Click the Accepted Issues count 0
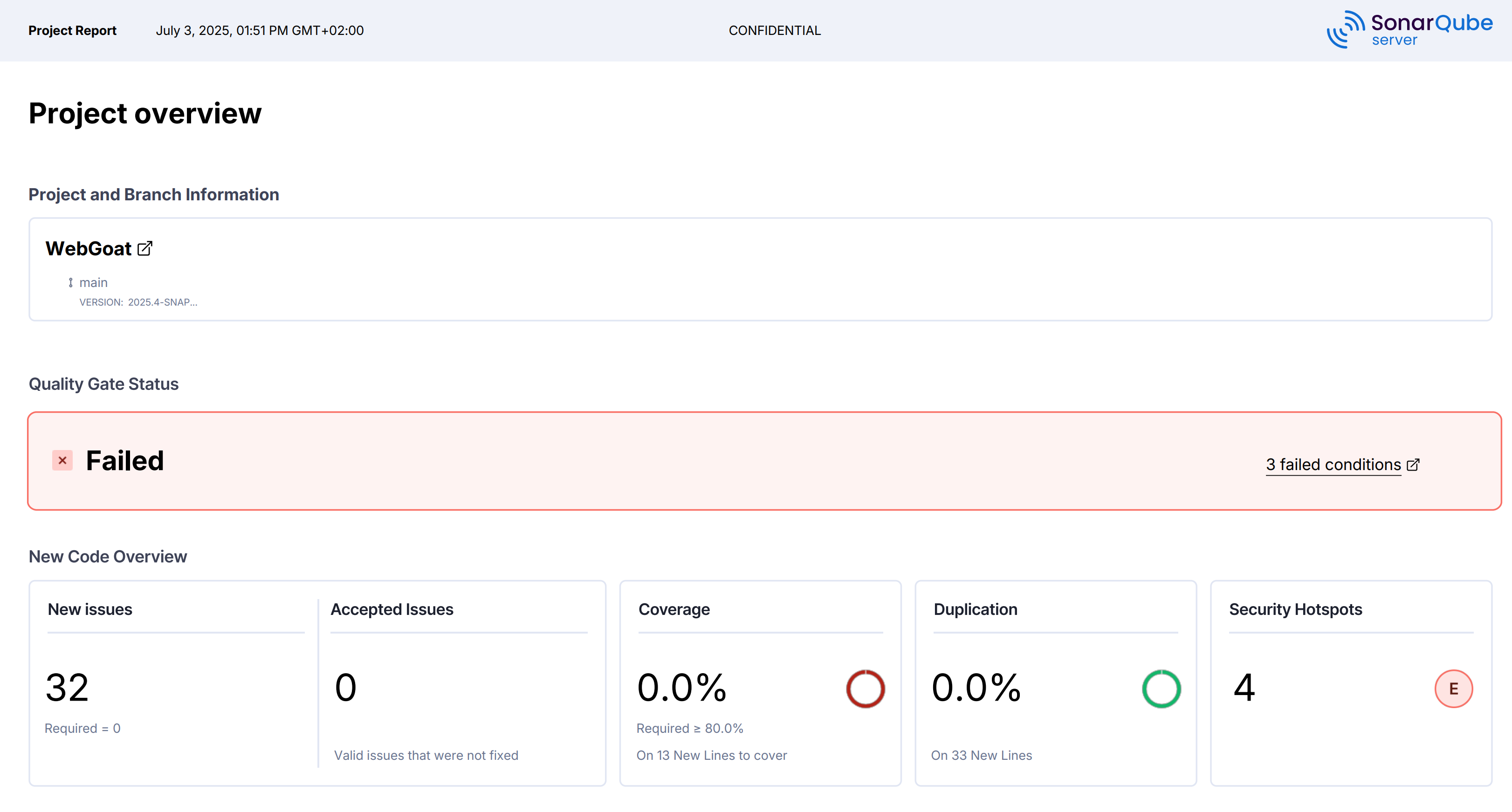The width and height of the screenshot is (1512, 812). pos(346,688)
